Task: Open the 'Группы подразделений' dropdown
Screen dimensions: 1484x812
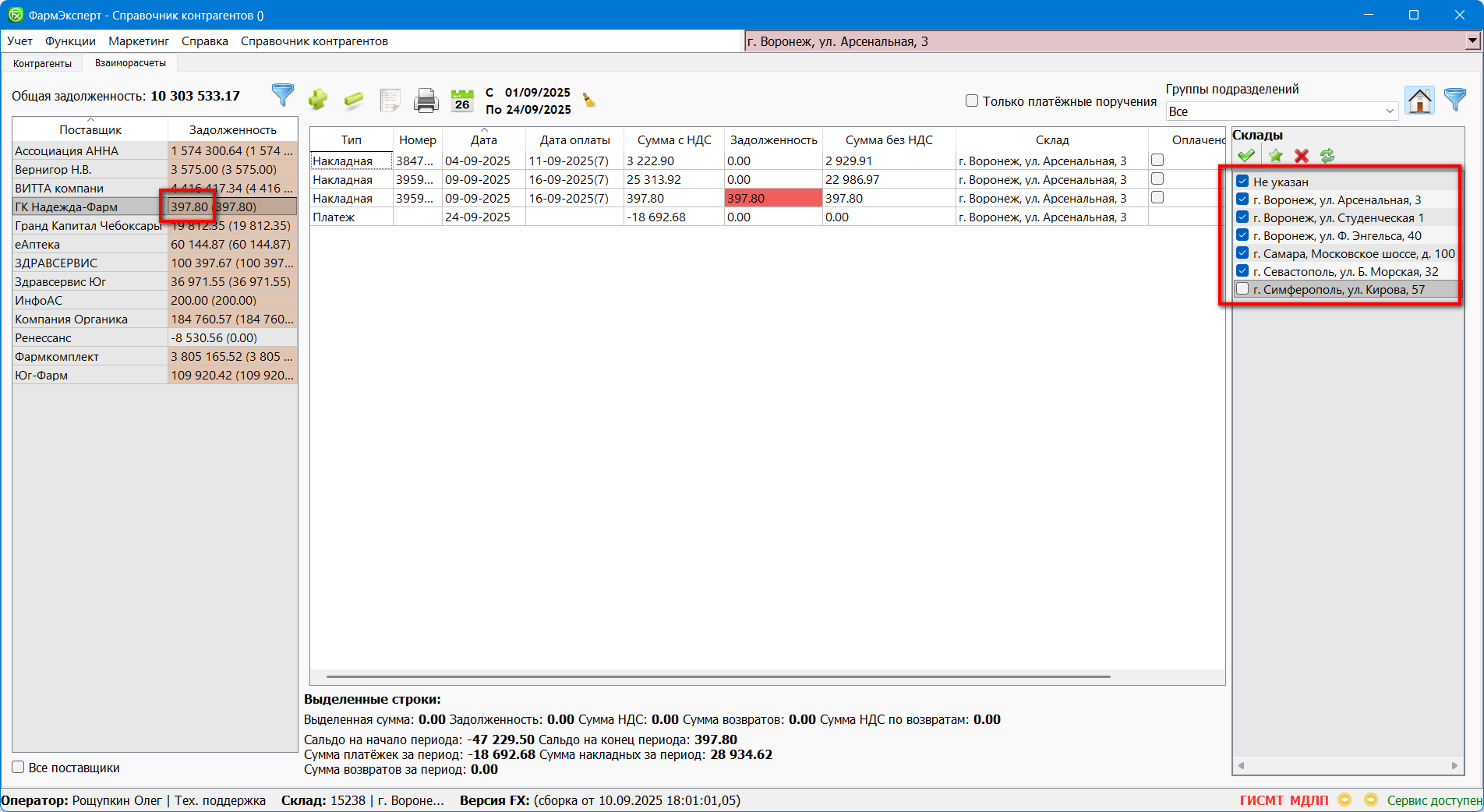Action: pos(1281,111)
